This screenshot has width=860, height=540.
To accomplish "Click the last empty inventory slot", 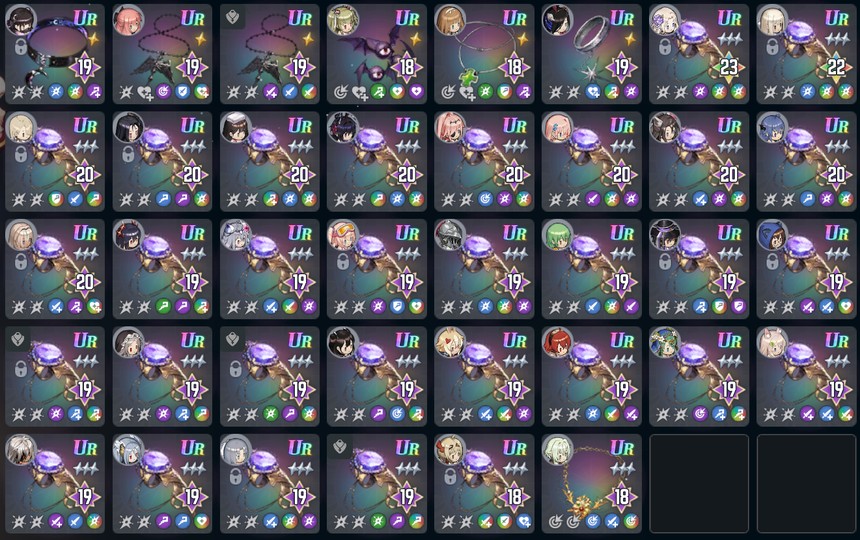I will [806, 484].
